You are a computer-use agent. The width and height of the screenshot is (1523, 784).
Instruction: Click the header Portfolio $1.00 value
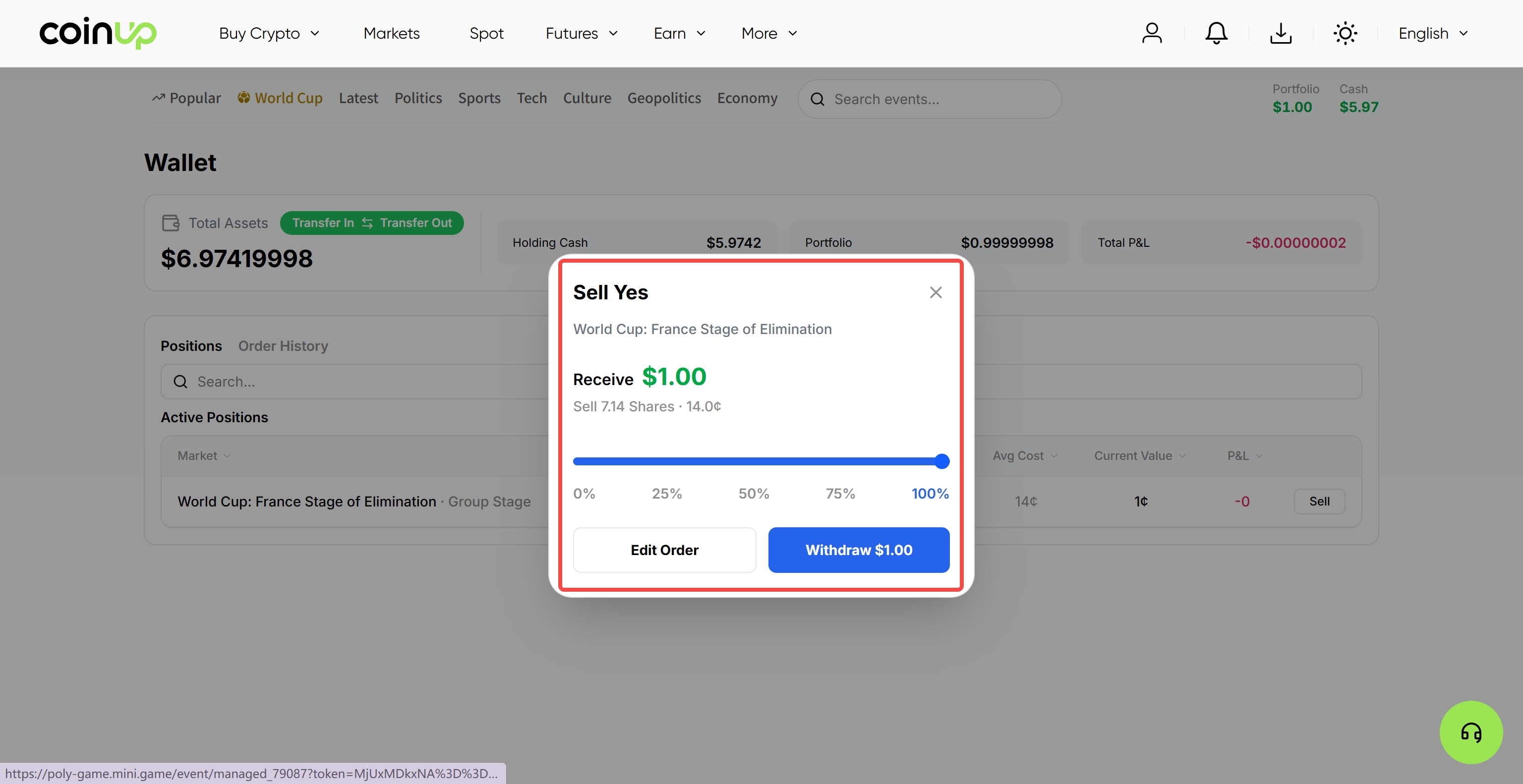click(x=1292, y=107)
